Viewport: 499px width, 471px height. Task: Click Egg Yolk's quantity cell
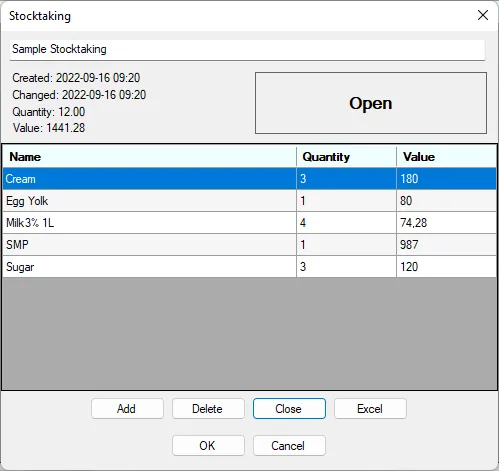346,201
